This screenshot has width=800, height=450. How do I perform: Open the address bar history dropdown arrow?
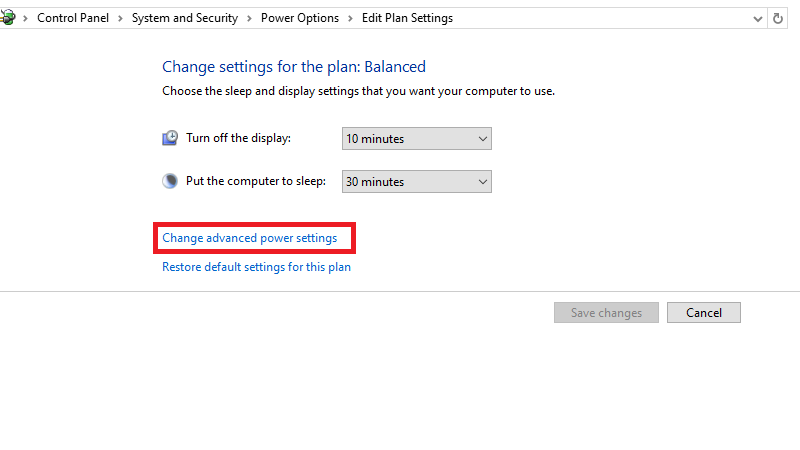pos(757,18)
